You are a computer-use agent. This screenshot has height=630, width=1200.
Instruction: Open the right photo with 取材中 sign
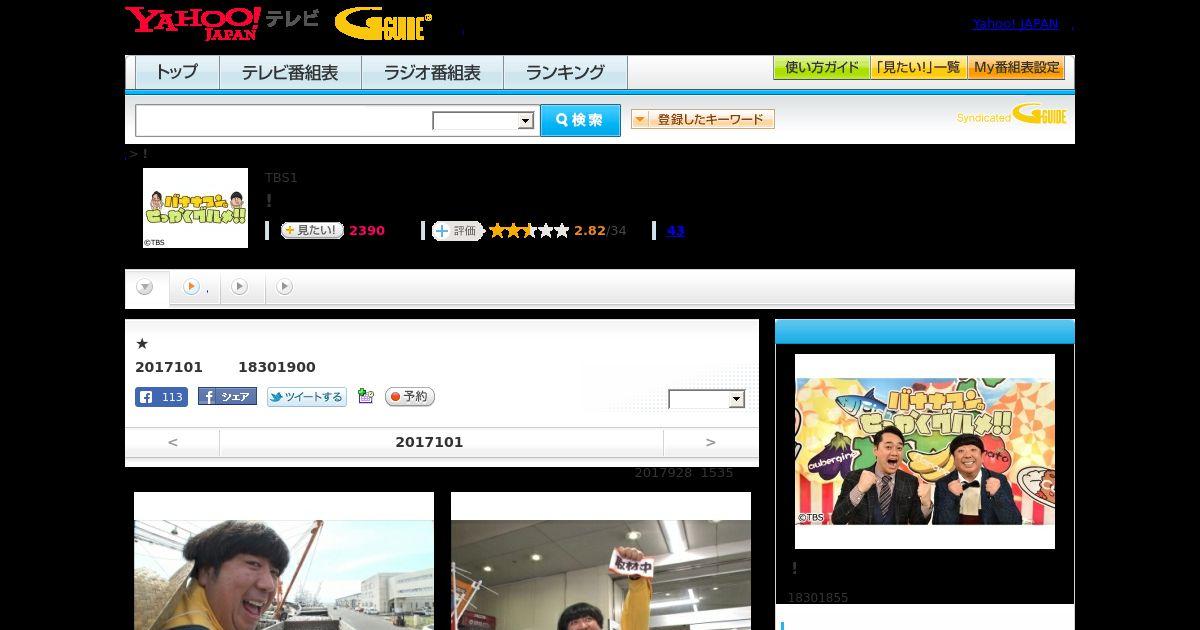coord(601,561)
